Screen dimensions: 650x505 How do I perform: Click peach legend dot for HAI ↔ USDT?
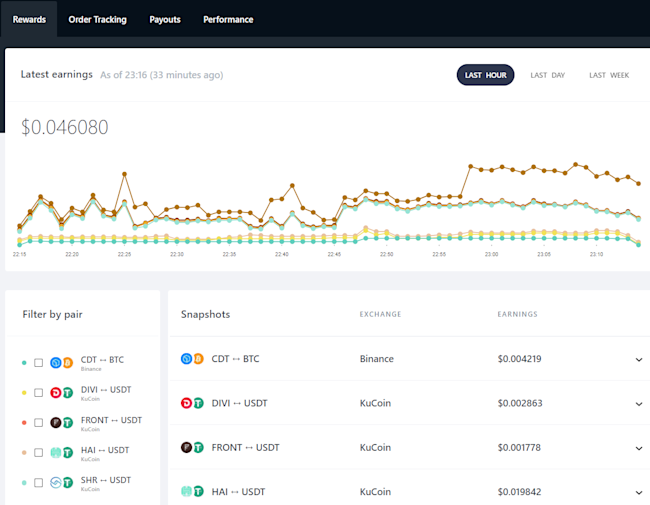point(24,452)
